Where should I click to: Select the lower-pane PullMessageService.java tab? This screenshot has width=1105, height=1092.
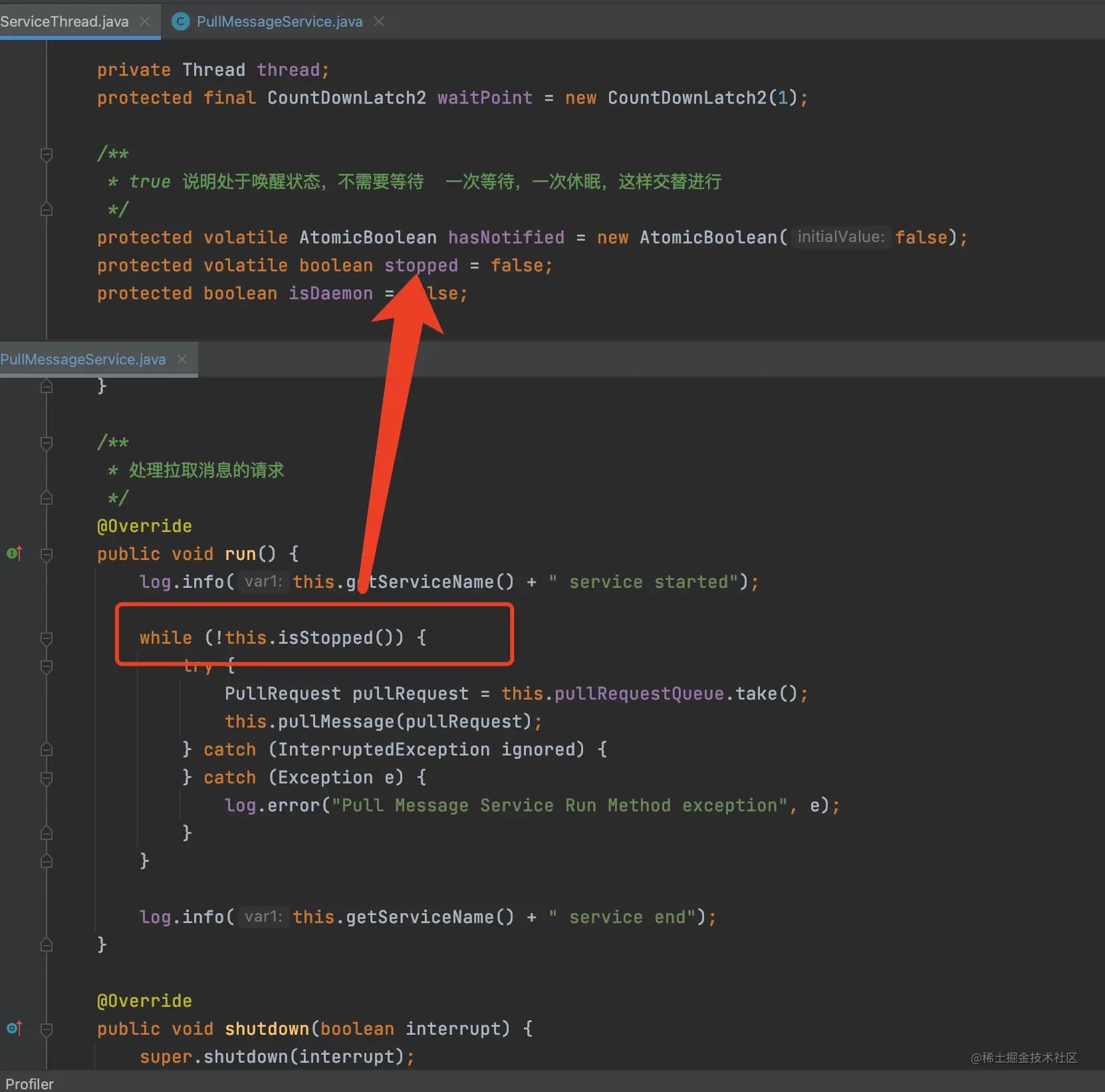pos(83,359)
